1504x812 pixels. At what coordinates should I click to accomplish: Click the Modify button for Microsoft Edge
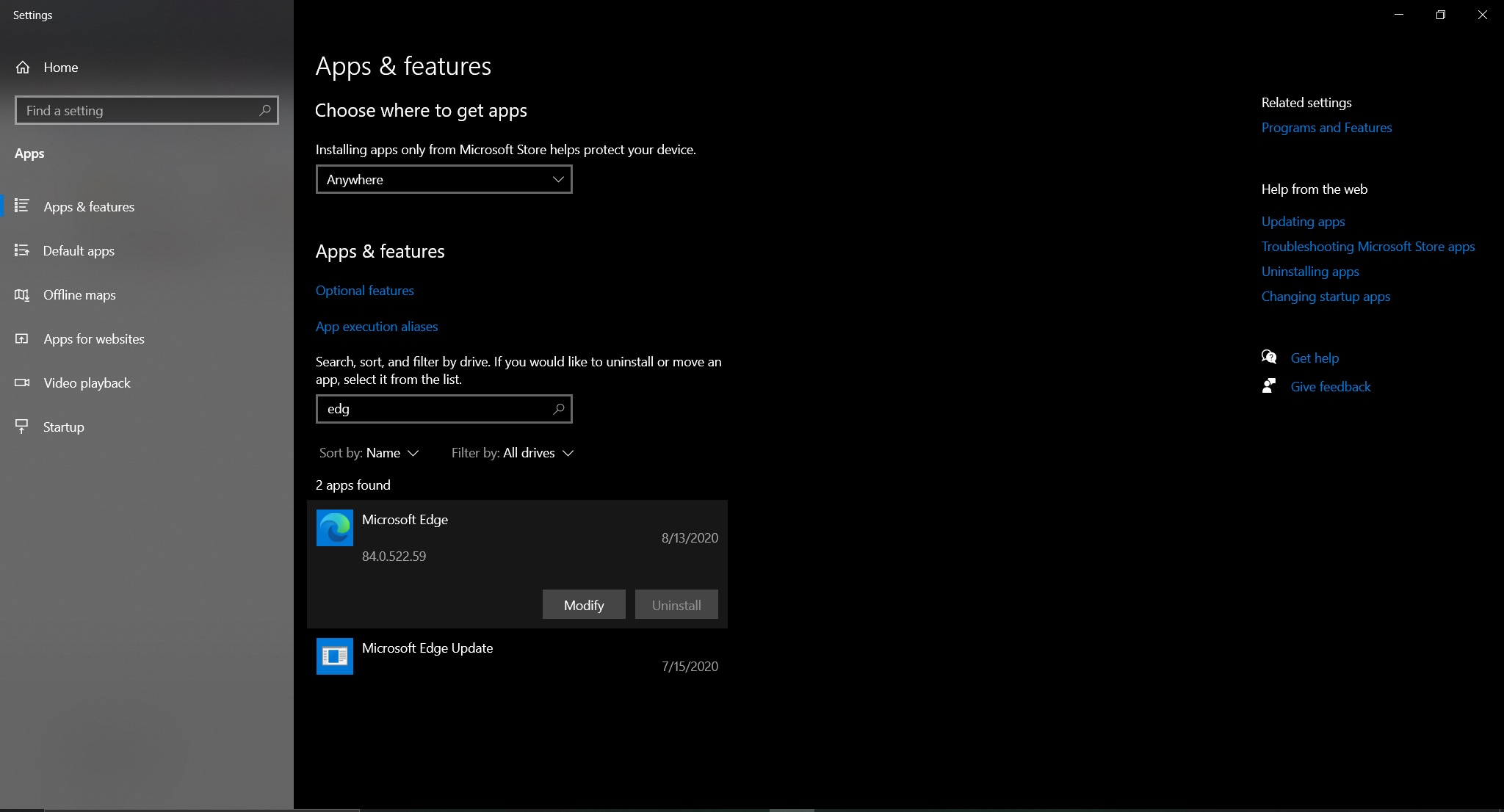pos(583,604)
